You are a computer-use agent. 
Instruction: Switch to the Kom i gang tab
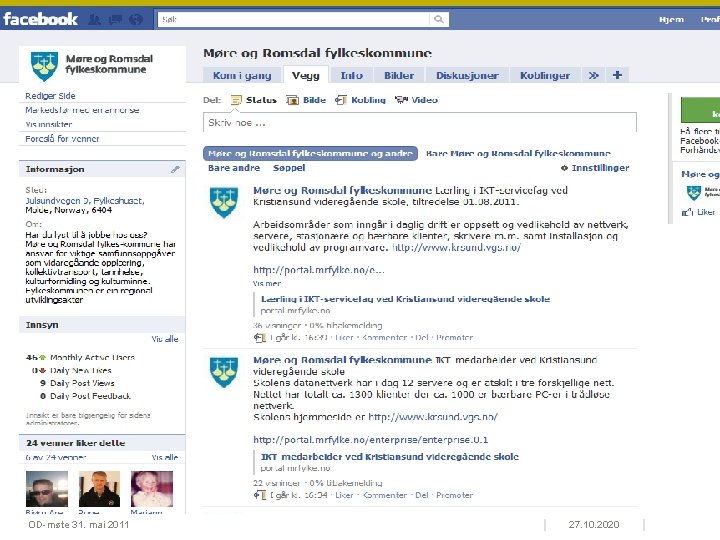point(242,75)
